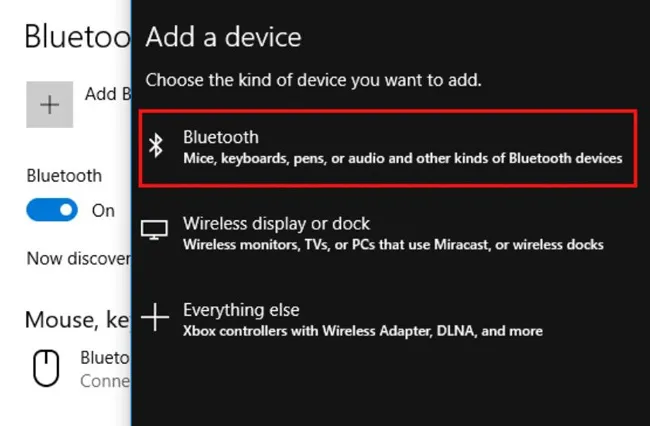Select the Bluetooth device type option

point(387,148)
